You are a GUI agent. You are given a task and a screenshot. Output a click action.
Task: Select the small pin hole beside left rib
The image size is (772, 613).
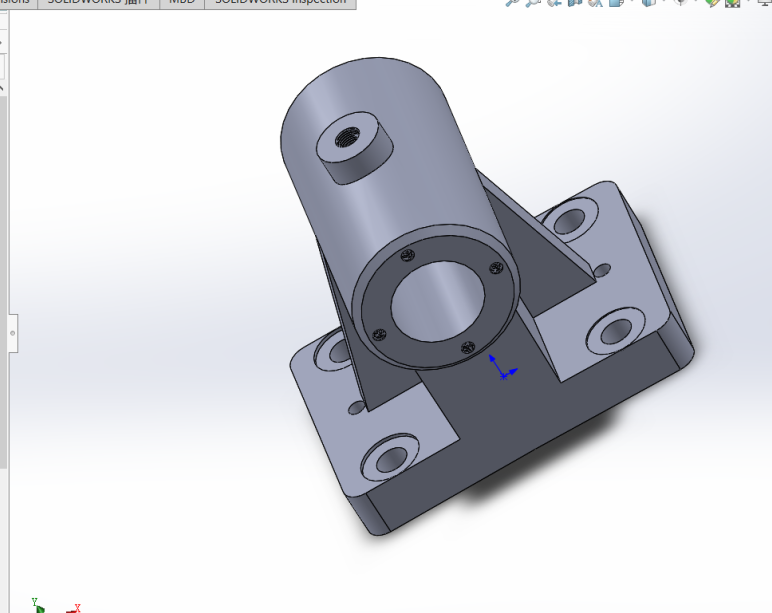[356, 407]
